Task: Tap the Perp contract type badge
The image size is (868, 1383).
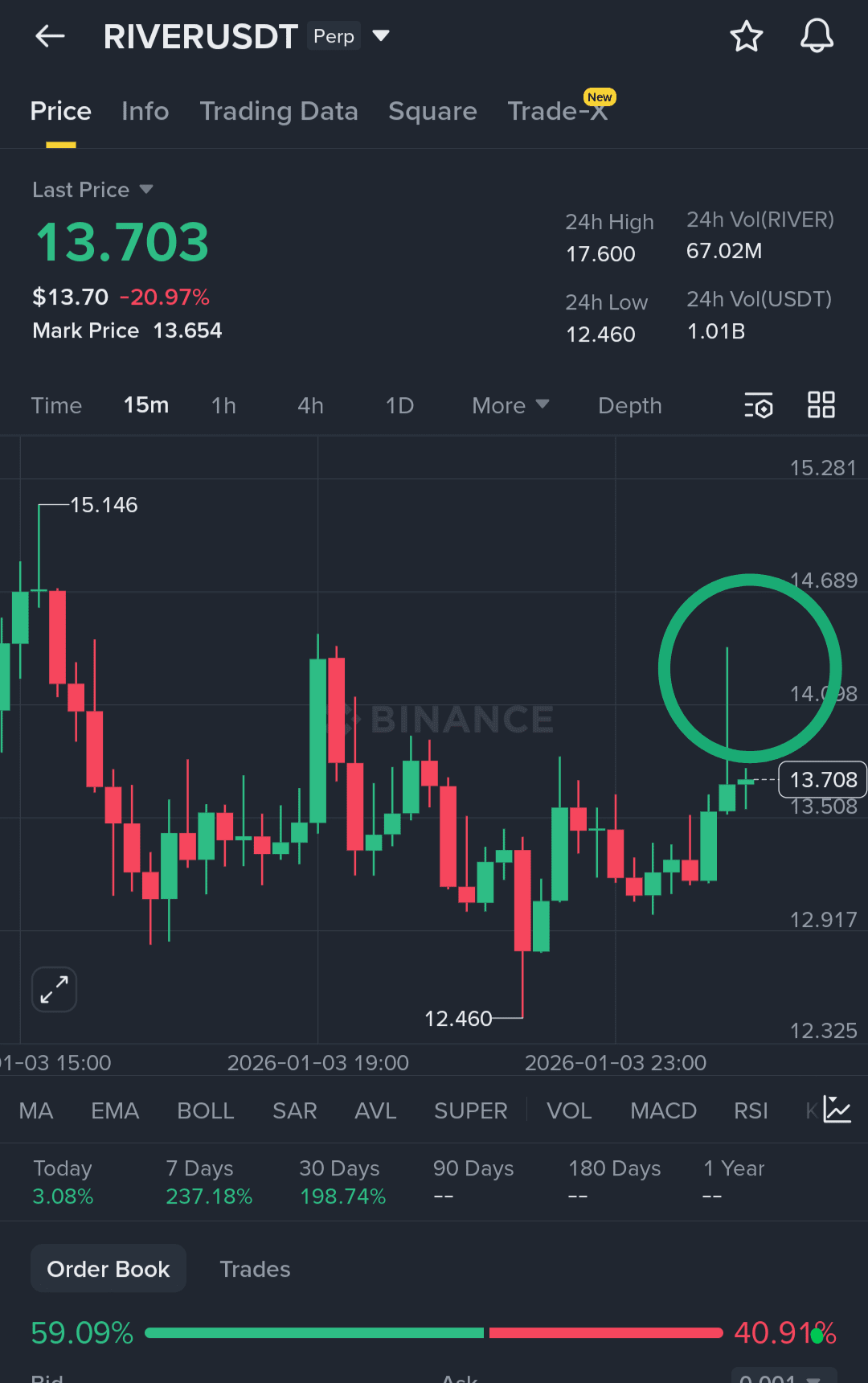Action: [334, 36]
